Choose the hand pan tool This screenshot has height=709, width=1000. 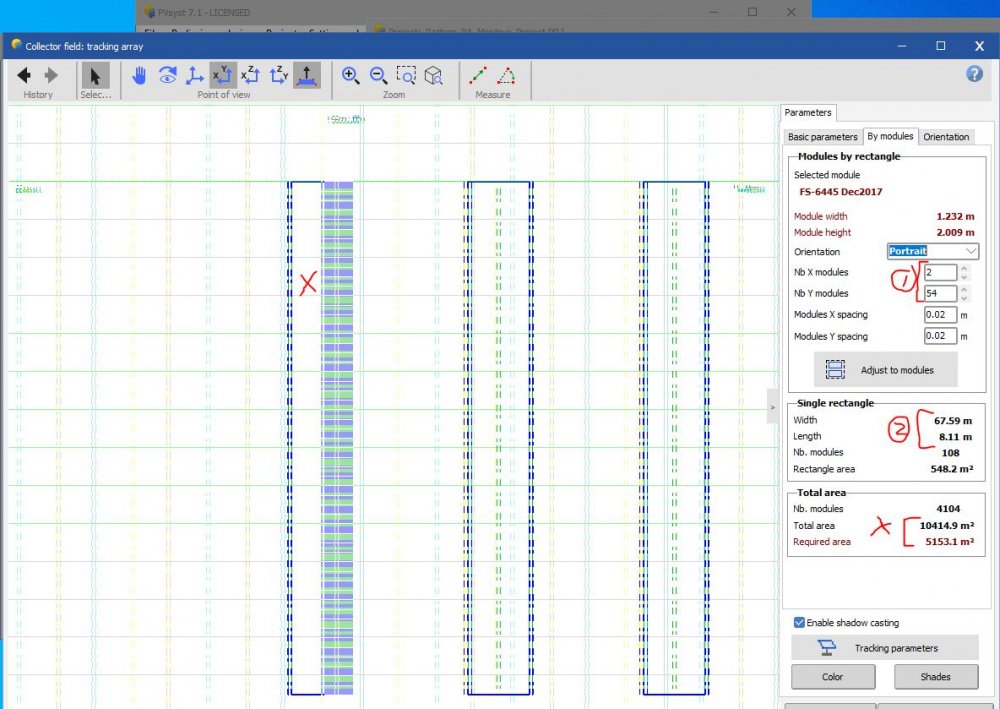tap(140, 76)
